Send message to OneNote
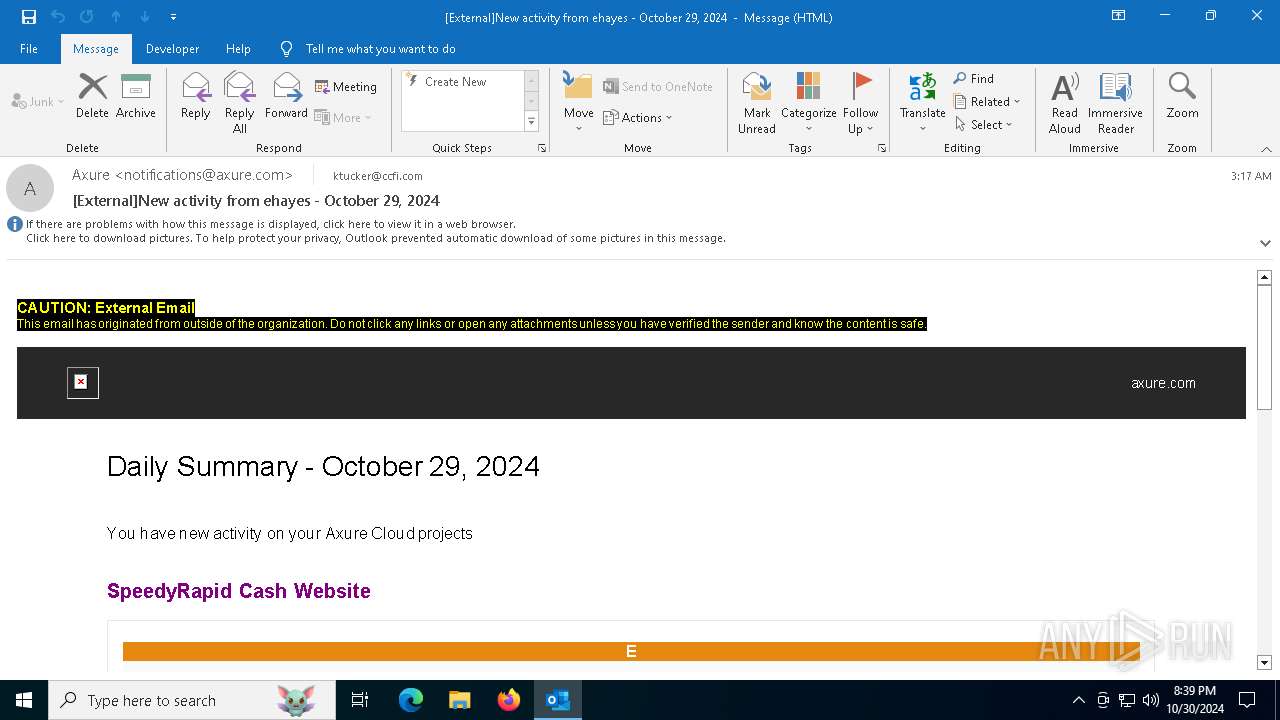 [x=658, y=87]
